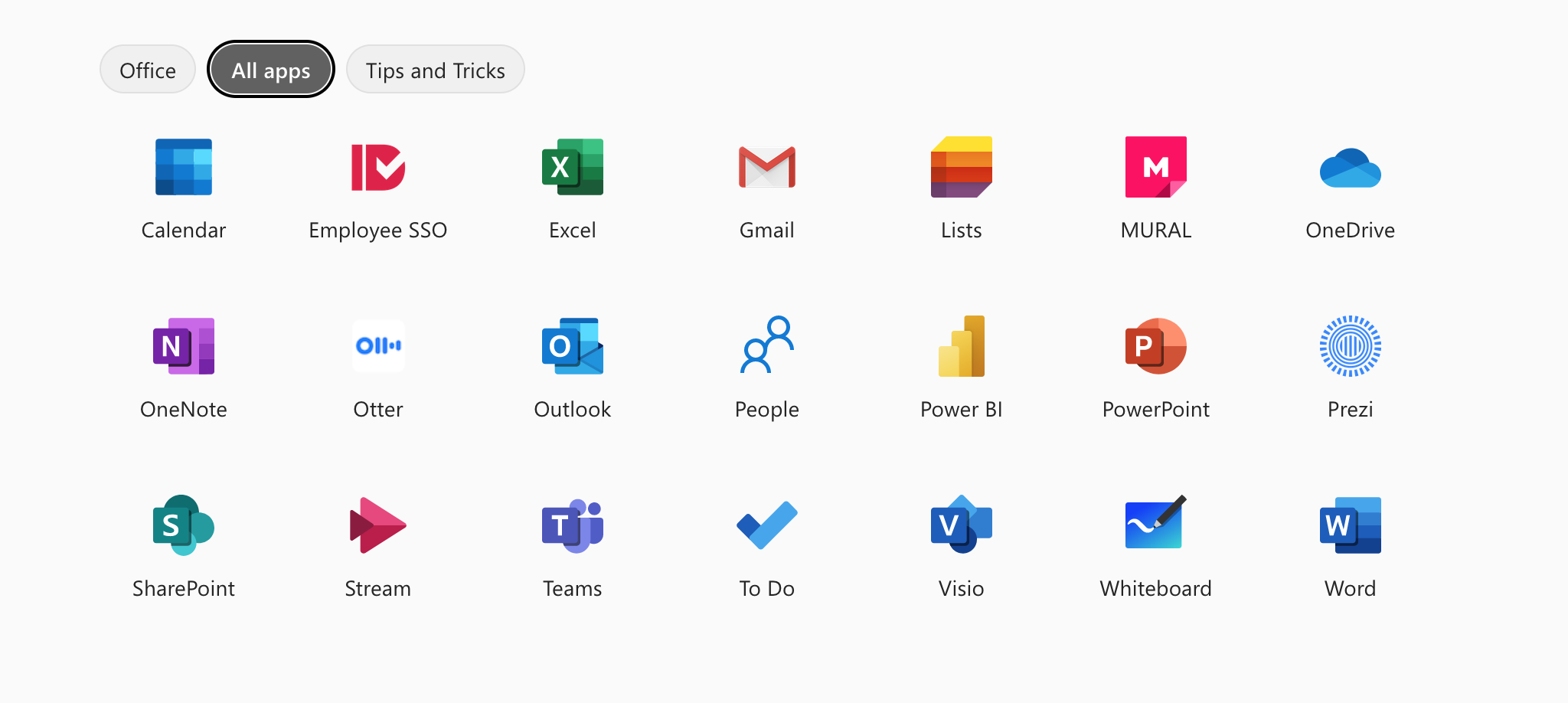Launch Employee SSO app

point(377,167)
